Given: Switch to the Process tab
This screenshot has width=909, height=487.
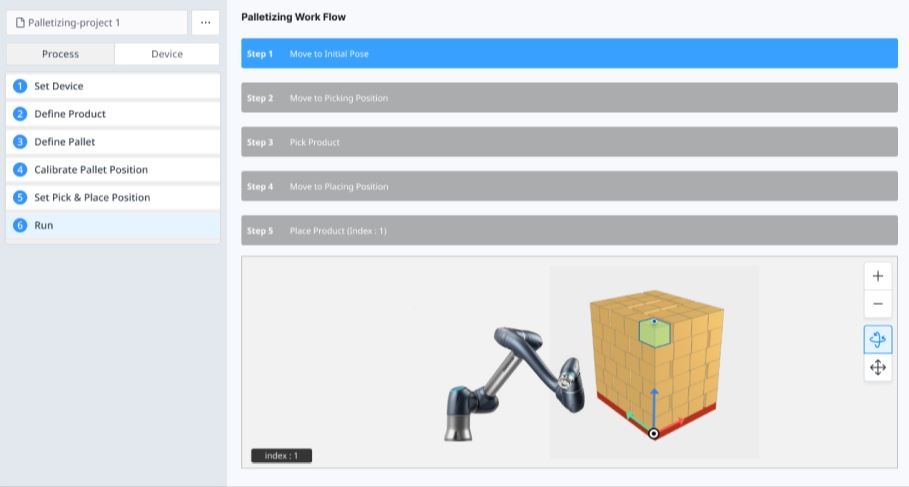Looking at the screenshot, I should pyautogui.click(x=60, y=54).
